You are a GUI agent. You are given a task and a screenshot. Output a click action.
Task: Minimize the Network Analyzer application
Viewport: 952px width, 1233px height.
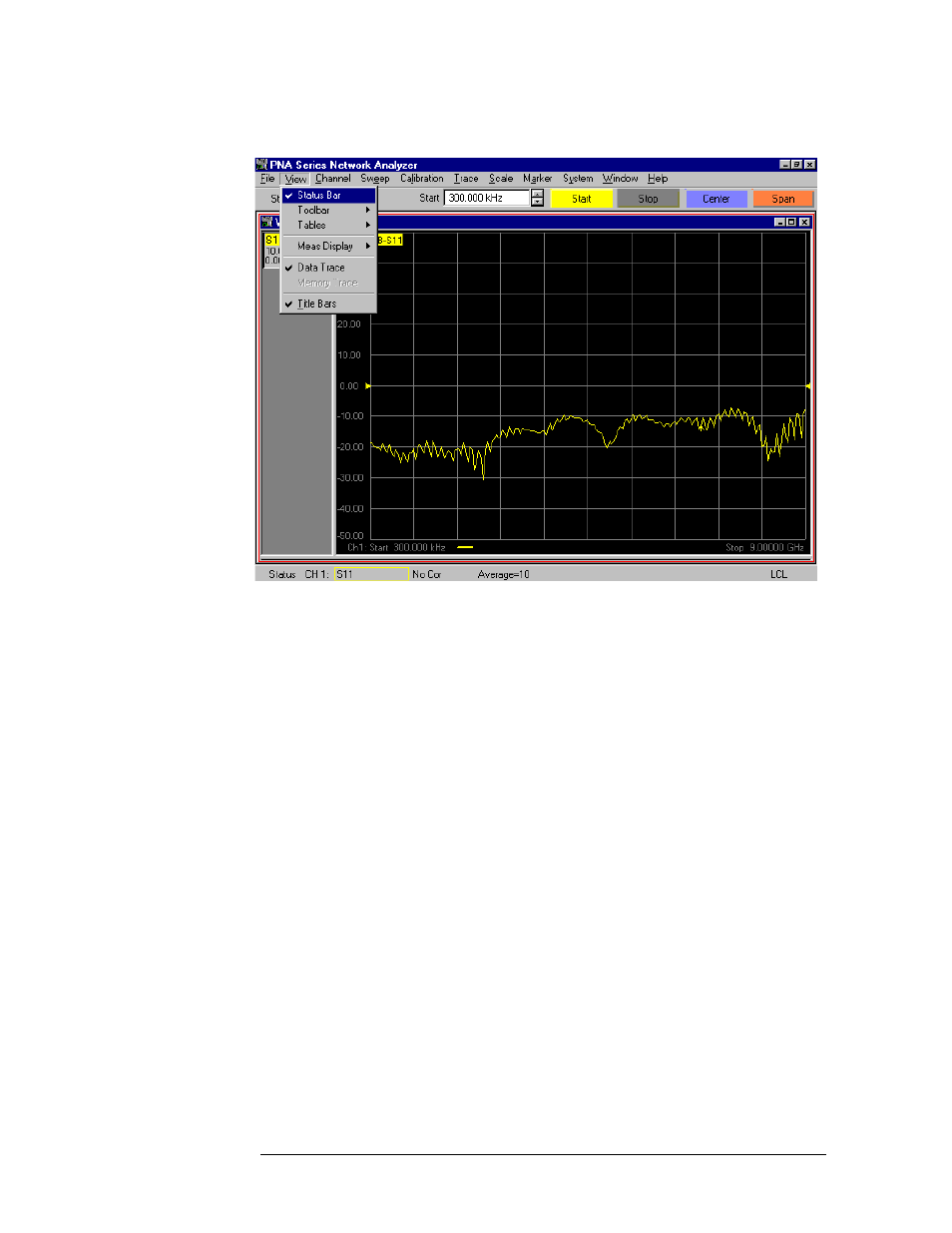click(785, 165)
